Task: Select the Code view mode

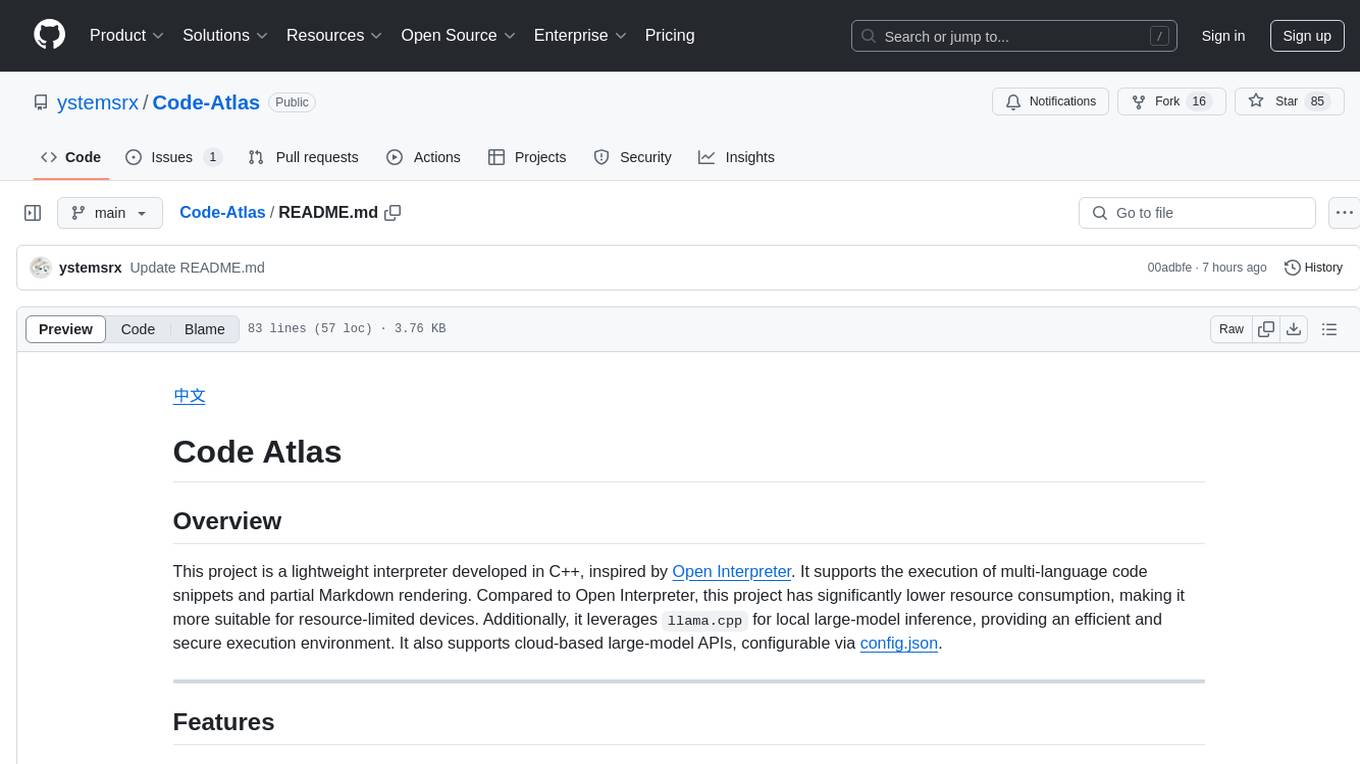Action: coord(138,329)
